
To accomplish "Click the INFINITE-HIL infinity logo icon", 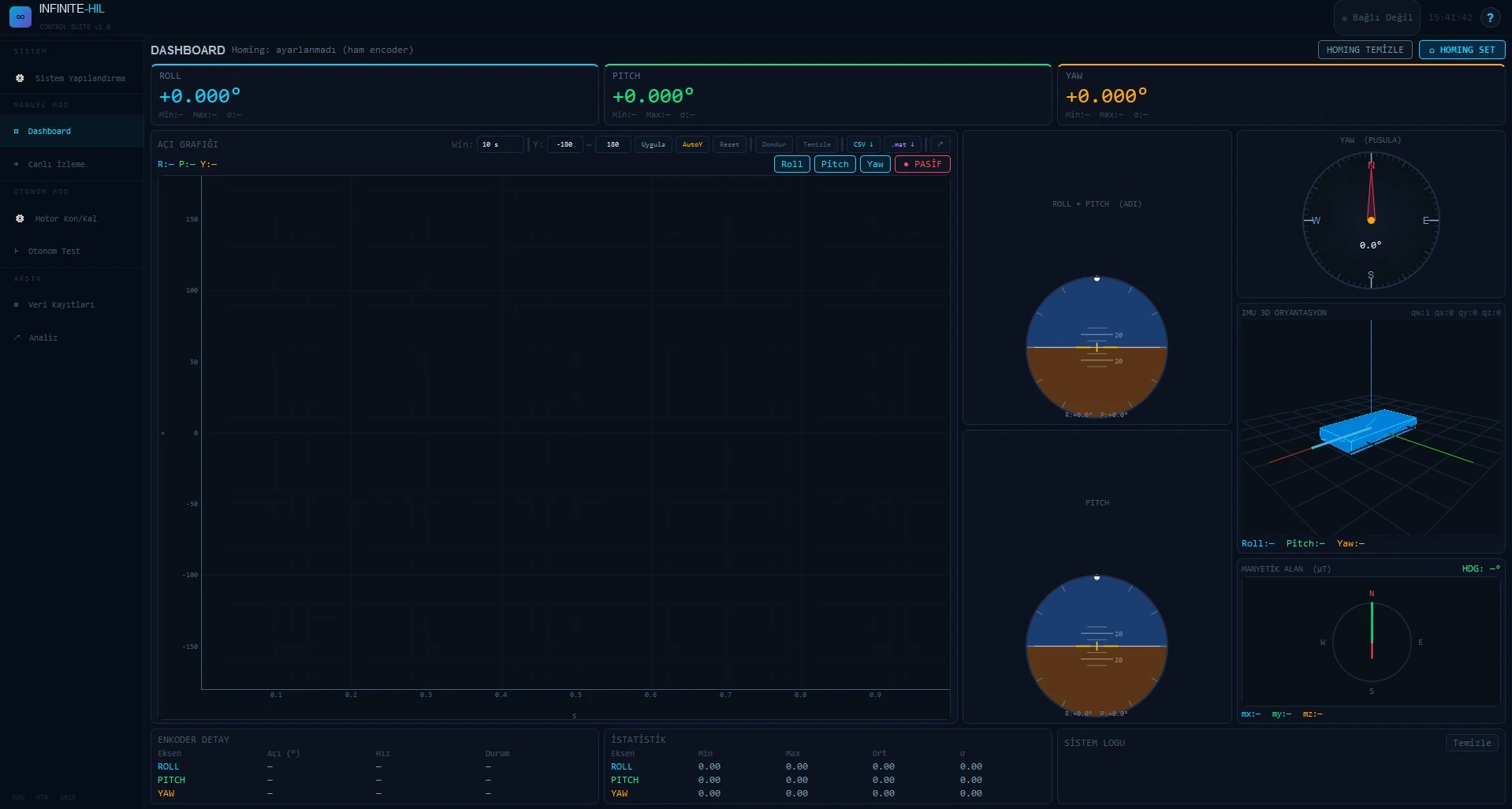I will click(x=20, y=17).
